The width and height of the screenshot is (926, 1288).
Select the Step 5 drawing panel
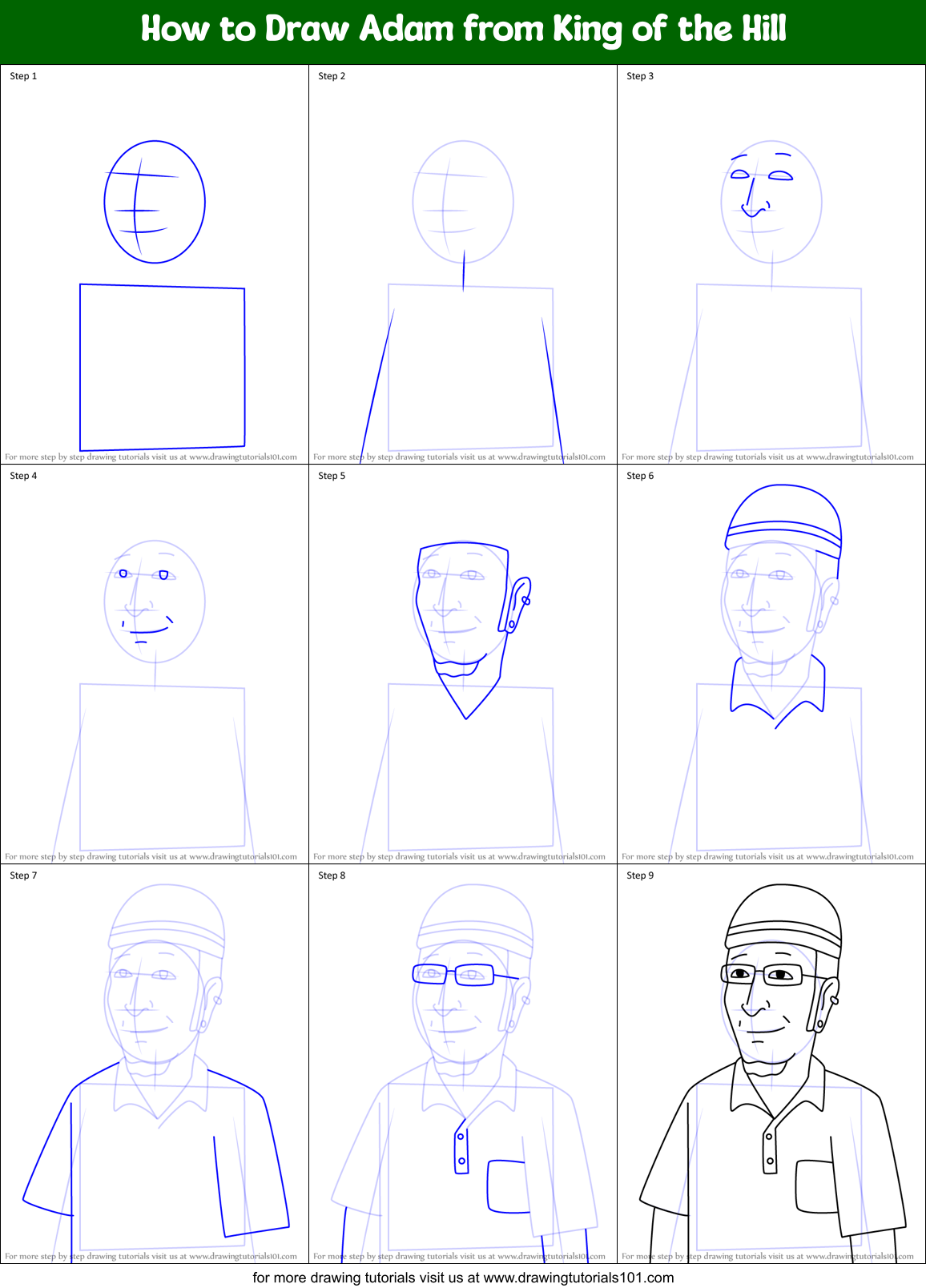(463, 664)
